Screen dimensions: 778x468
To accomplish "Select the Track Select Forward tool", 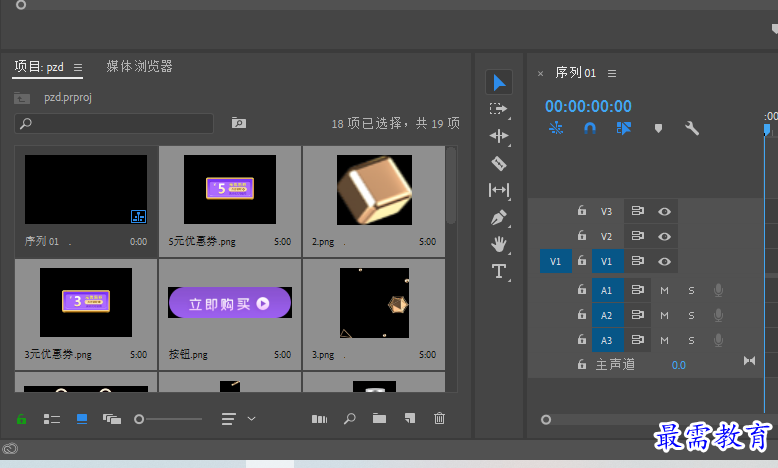I will pyautogui.click(x=499, y=109).
